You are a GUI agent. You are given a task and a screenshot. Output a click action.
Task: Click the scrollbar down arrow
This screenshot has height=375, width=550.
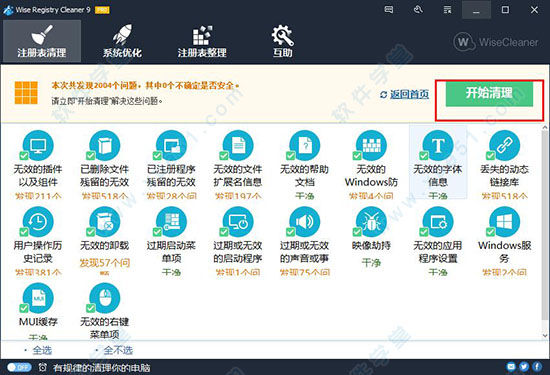545,335
